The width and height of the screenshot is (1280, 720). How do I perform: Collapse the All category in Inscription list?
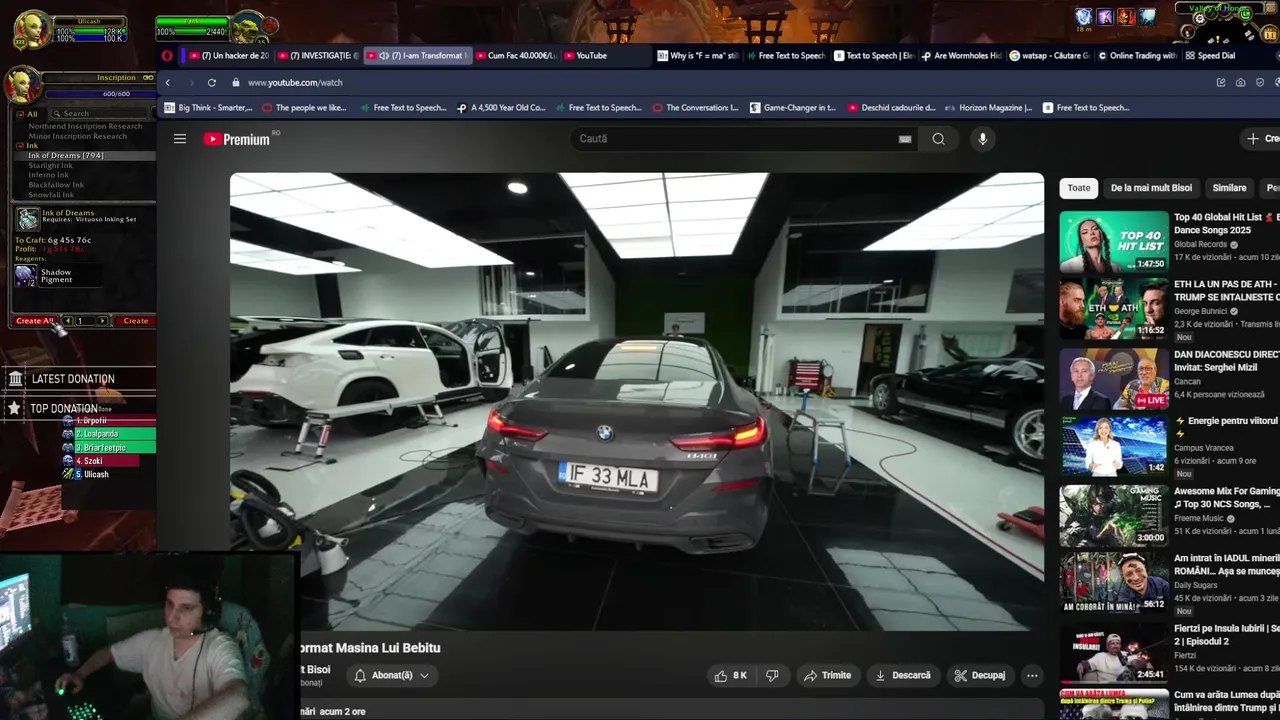[x=19, y=114]
